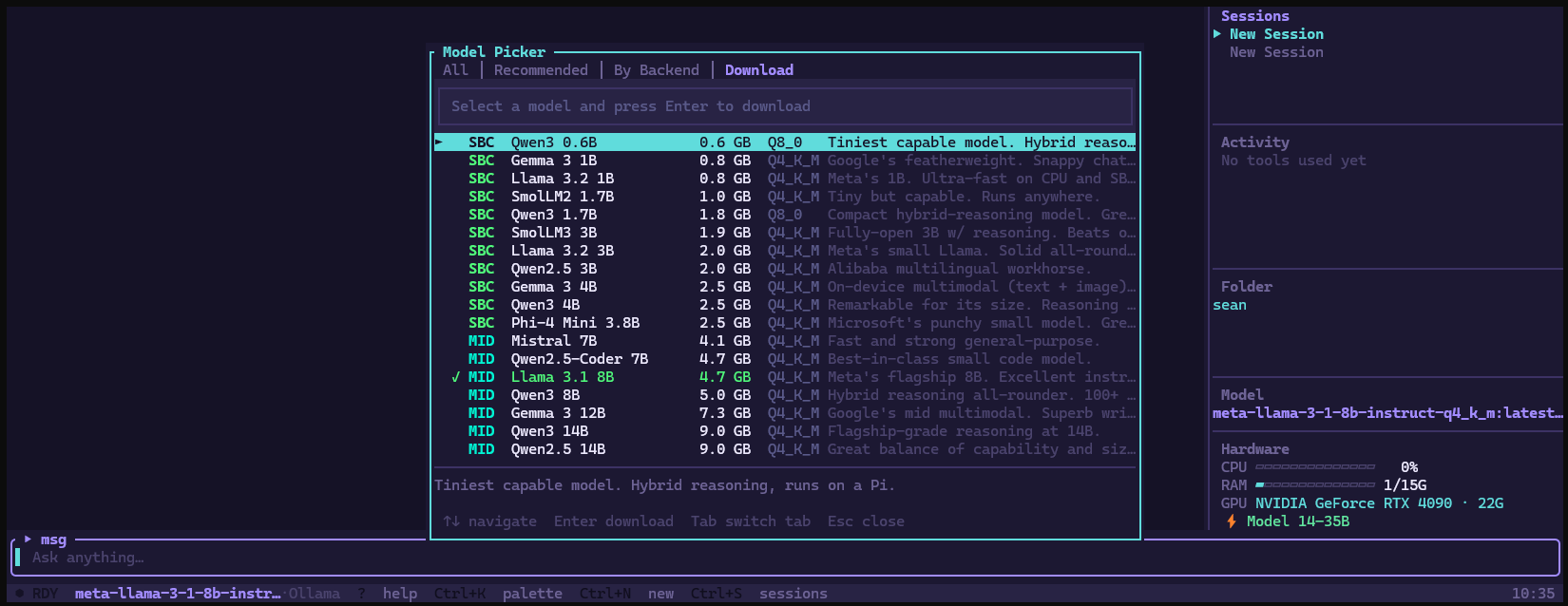Select the Download tab
The height and width of the screenshot is (606, 1568).
(759, 70)
